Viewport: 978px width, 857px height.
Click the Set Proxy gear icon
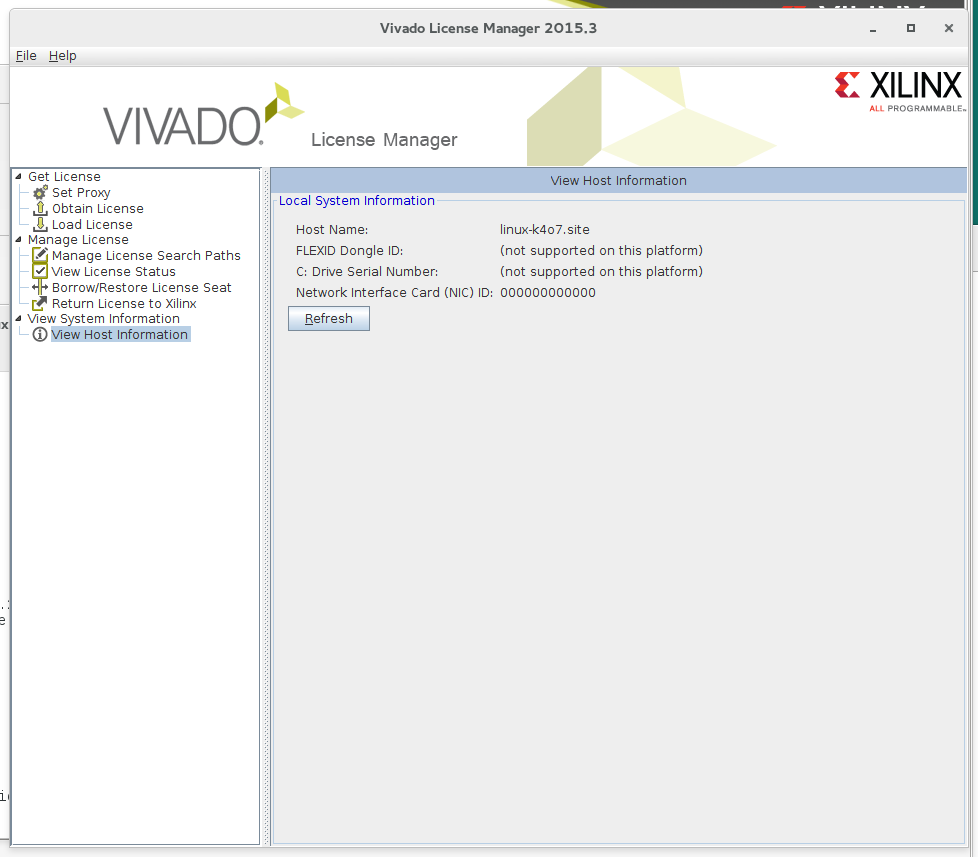click(40, 192)
